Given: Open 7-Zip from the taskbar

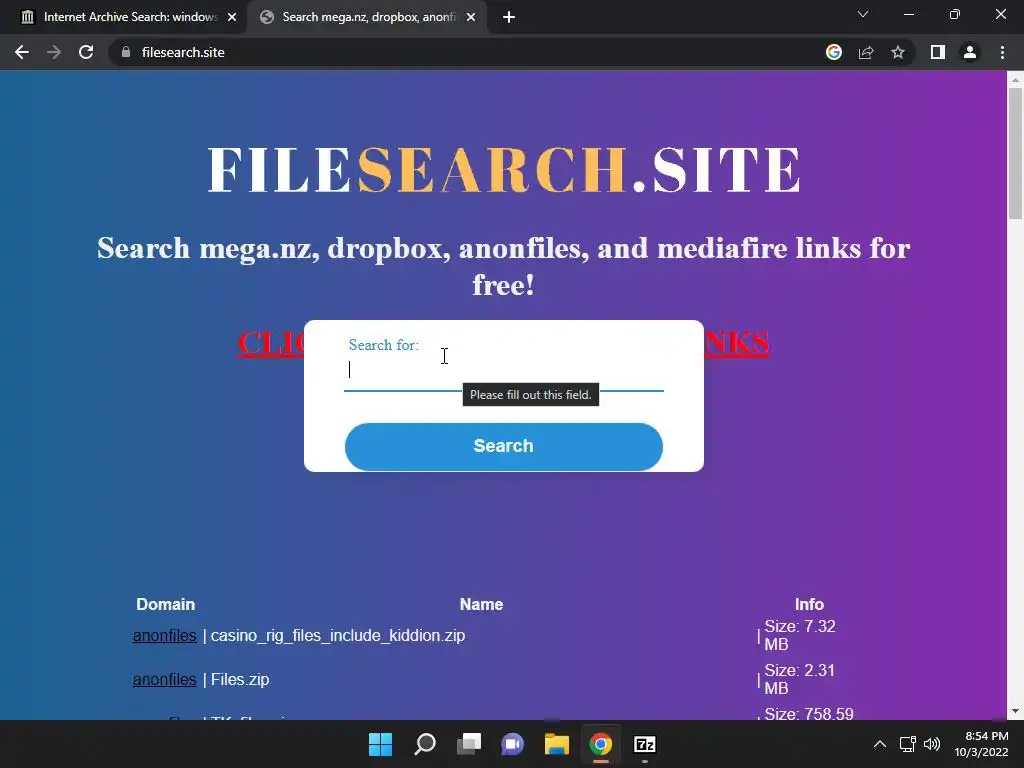Looking at the screenshot, I should pos(645,744).
